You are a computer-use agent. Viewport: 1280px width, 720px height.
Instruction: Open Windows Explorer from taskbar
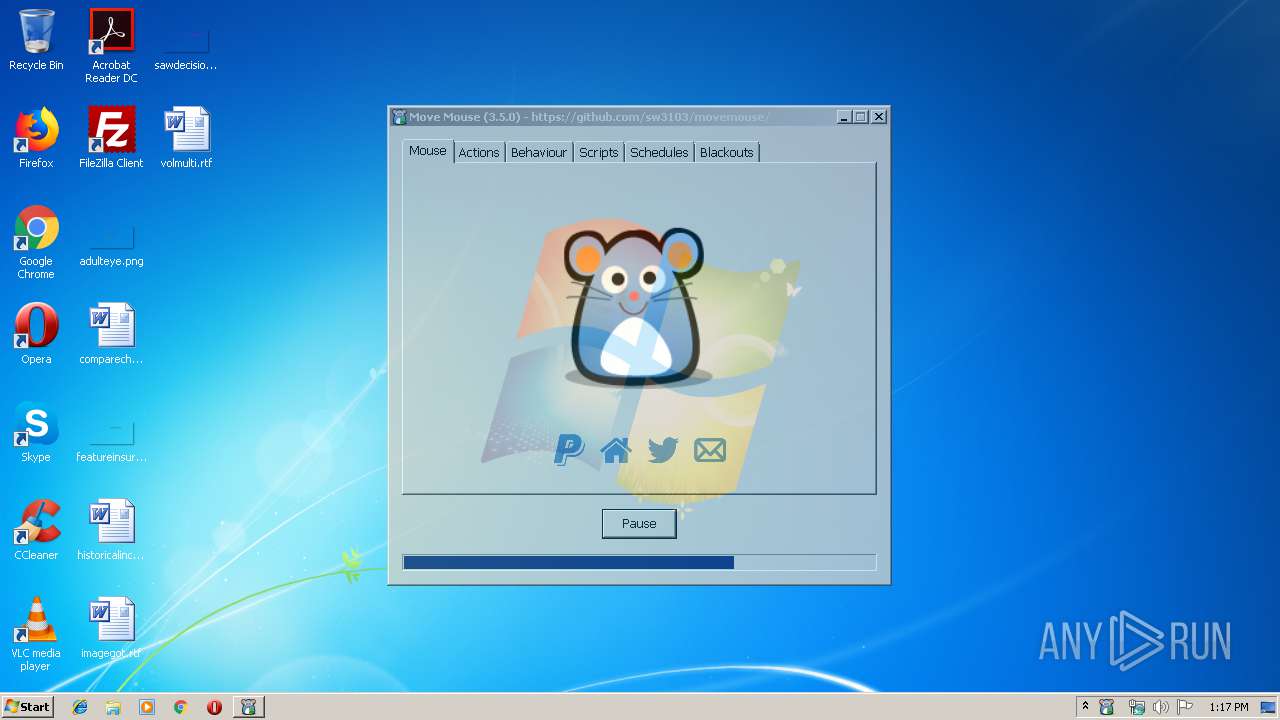pyautogui.click(x=113, y=707)
